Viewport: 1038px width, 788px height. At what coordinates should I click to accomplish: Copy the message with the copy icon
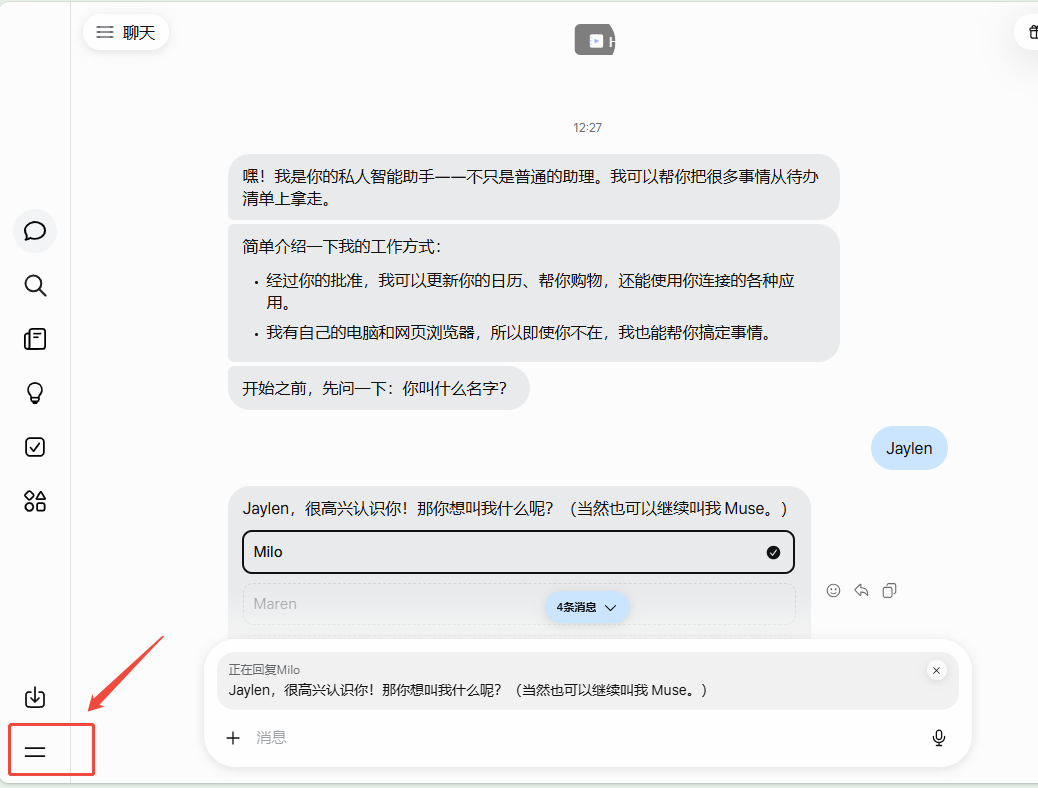[889, 591]
